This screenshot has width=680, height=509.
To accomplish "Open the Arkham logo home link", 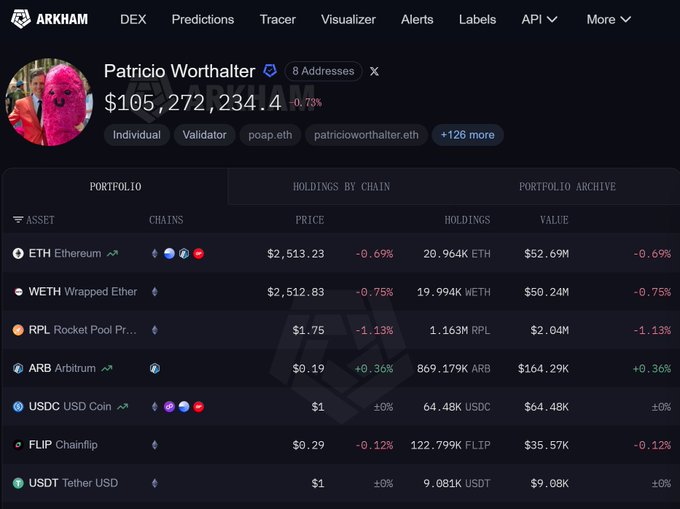I will click(x=49, y=19).
